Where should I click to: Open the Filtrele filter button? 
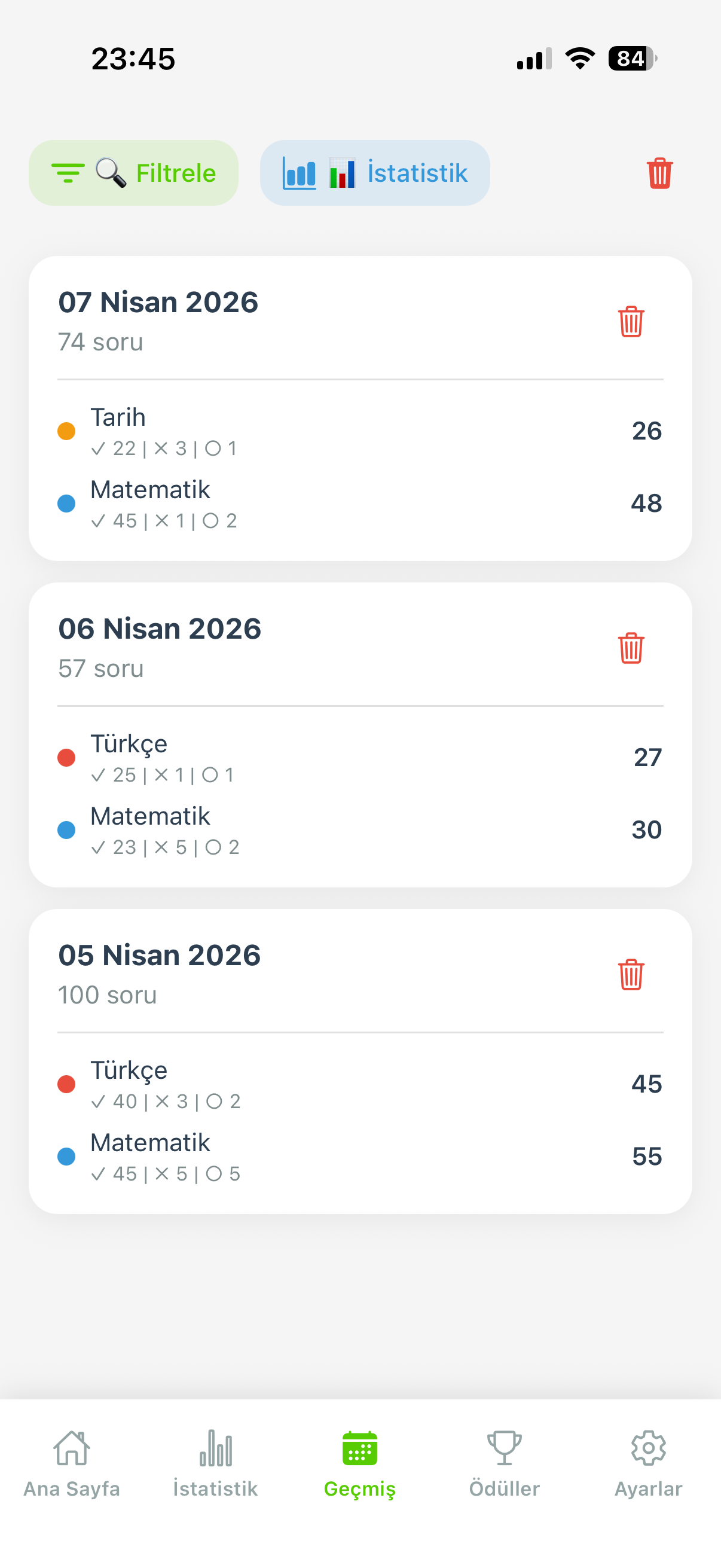coord(134,173)
